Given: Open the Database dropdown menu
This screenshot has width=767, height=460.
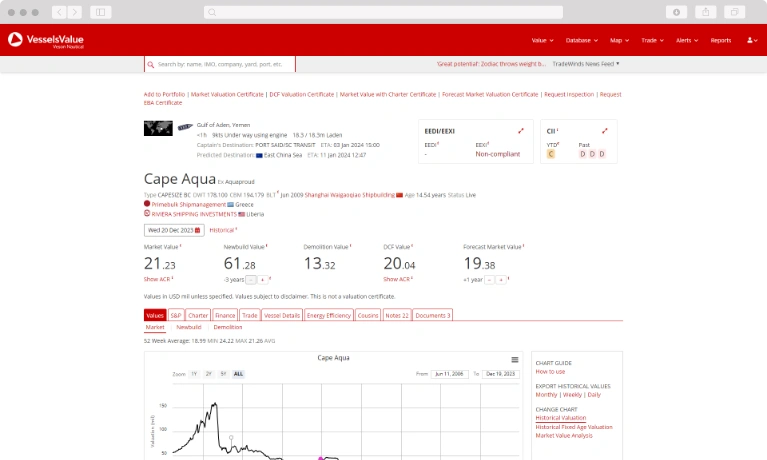Looking at the screenshot, I should point(582,40).
